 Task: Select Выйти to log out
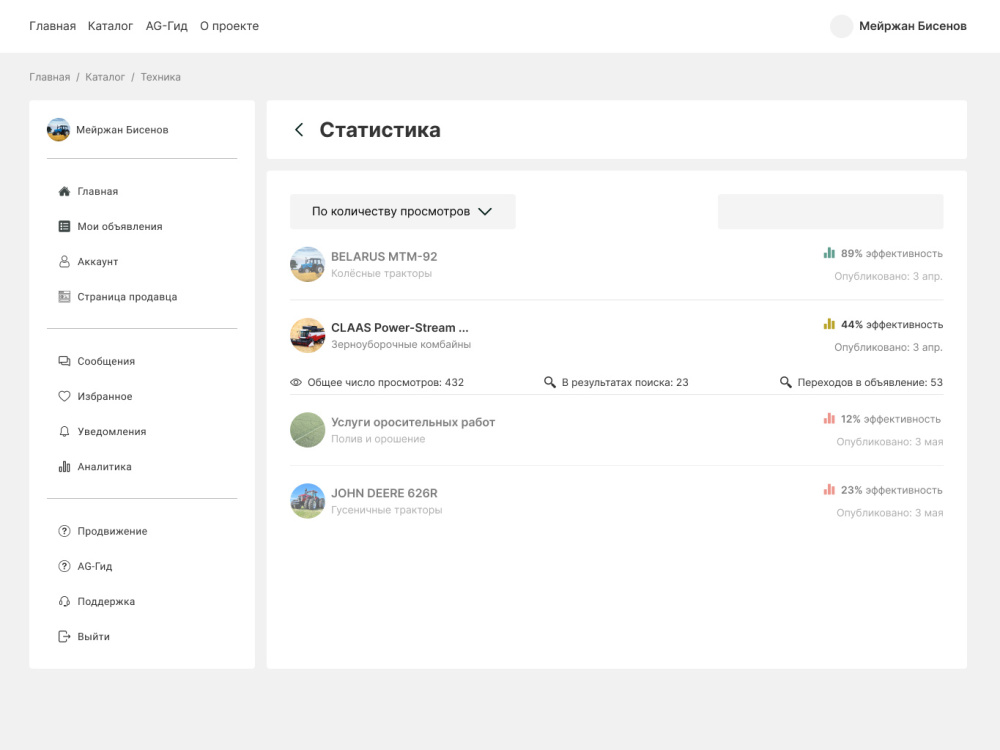point(94,636)
